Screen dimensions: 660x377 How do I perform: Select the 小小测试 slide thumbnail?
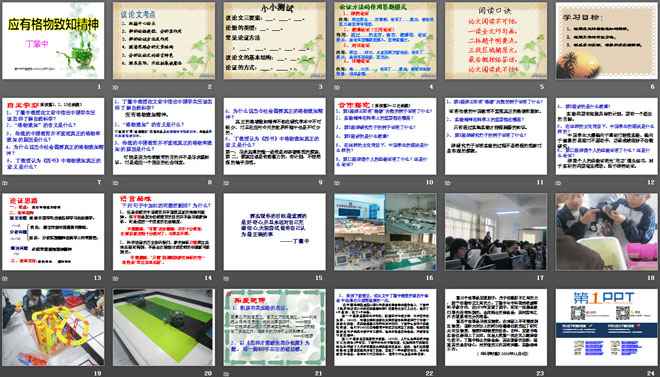click(x=274, y=41)
